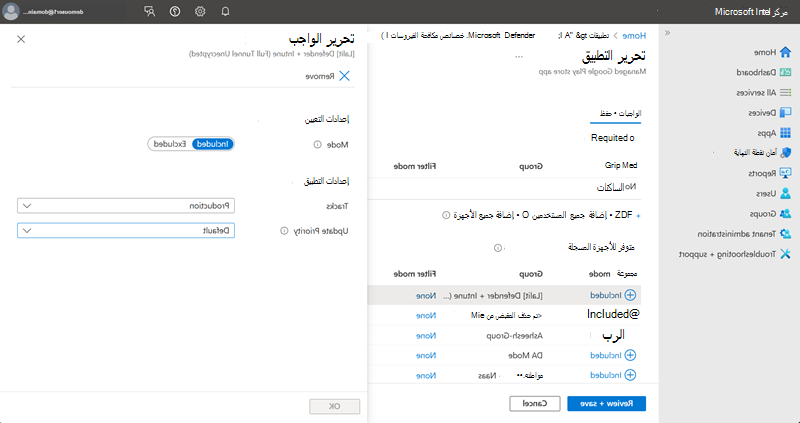Click the Apps grid icon
The width and height of the screenshot is (800, 423).
pos(786,133)
